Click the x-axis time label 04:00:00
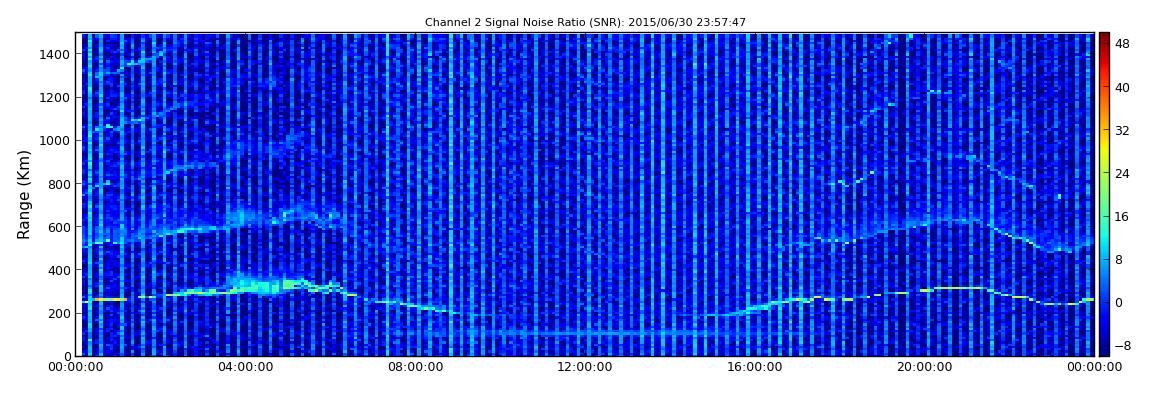The image size is (1150, 407). point(246,367)
